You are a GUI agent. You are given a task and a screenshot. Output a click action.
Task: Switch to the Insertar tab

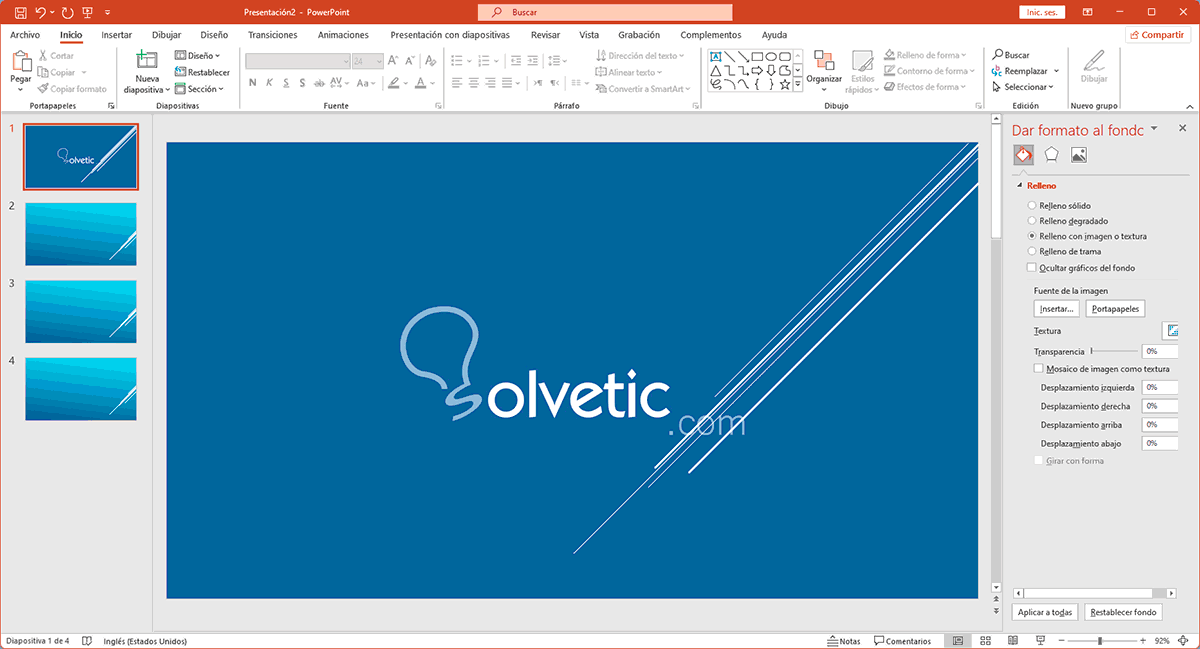pos(117,35)
